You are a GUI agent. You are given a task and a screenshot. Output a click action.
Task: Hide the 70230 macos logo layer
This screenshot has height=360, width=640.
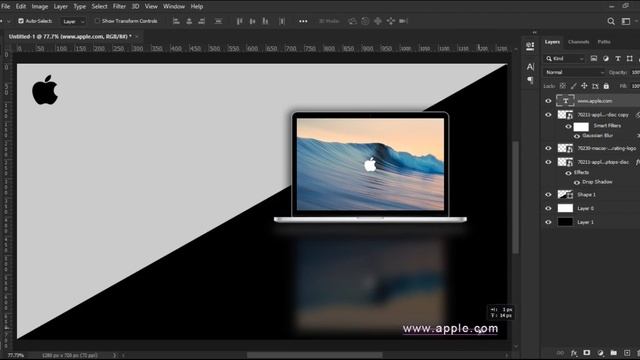(x=548, y=148)
